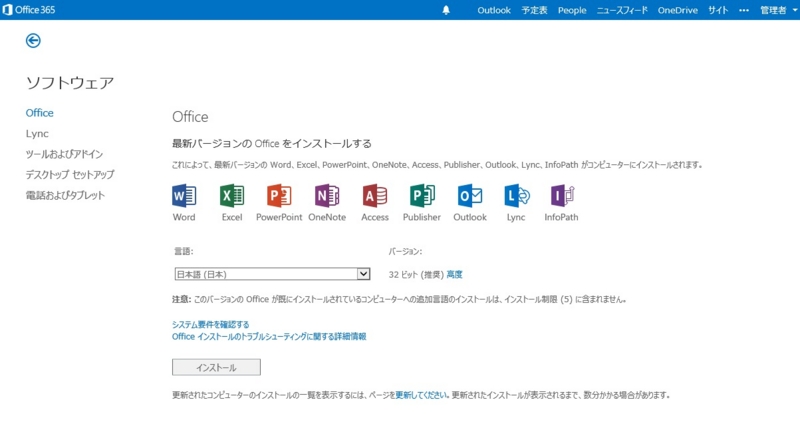Click the 32 ビット (推奨) version text

[x=416, y=275]
